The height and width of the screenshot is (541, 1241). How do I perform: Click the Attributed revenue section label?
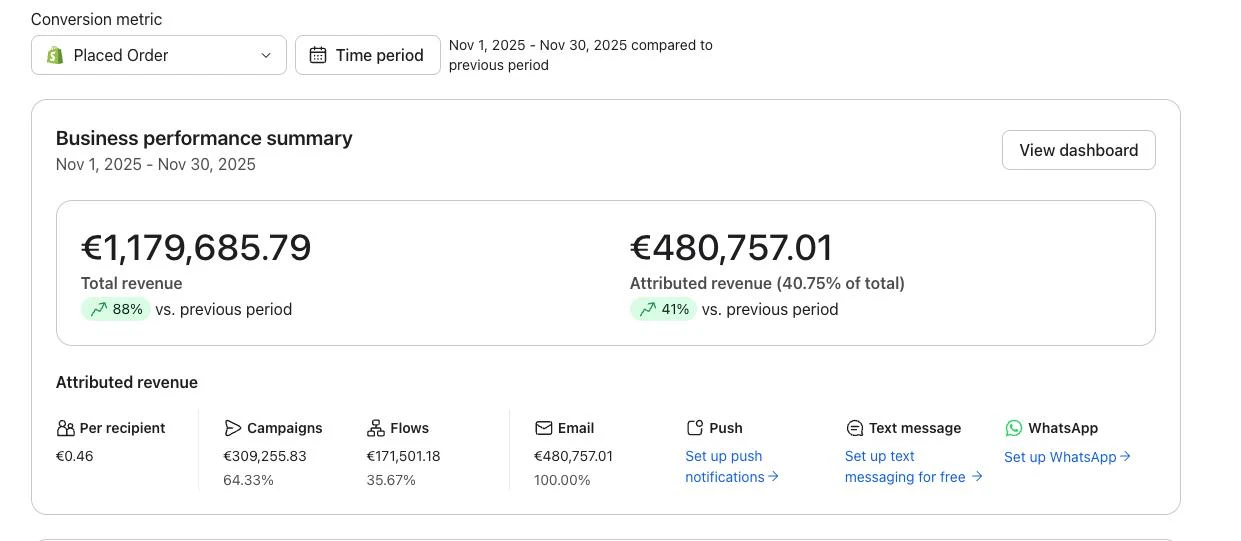127,382
